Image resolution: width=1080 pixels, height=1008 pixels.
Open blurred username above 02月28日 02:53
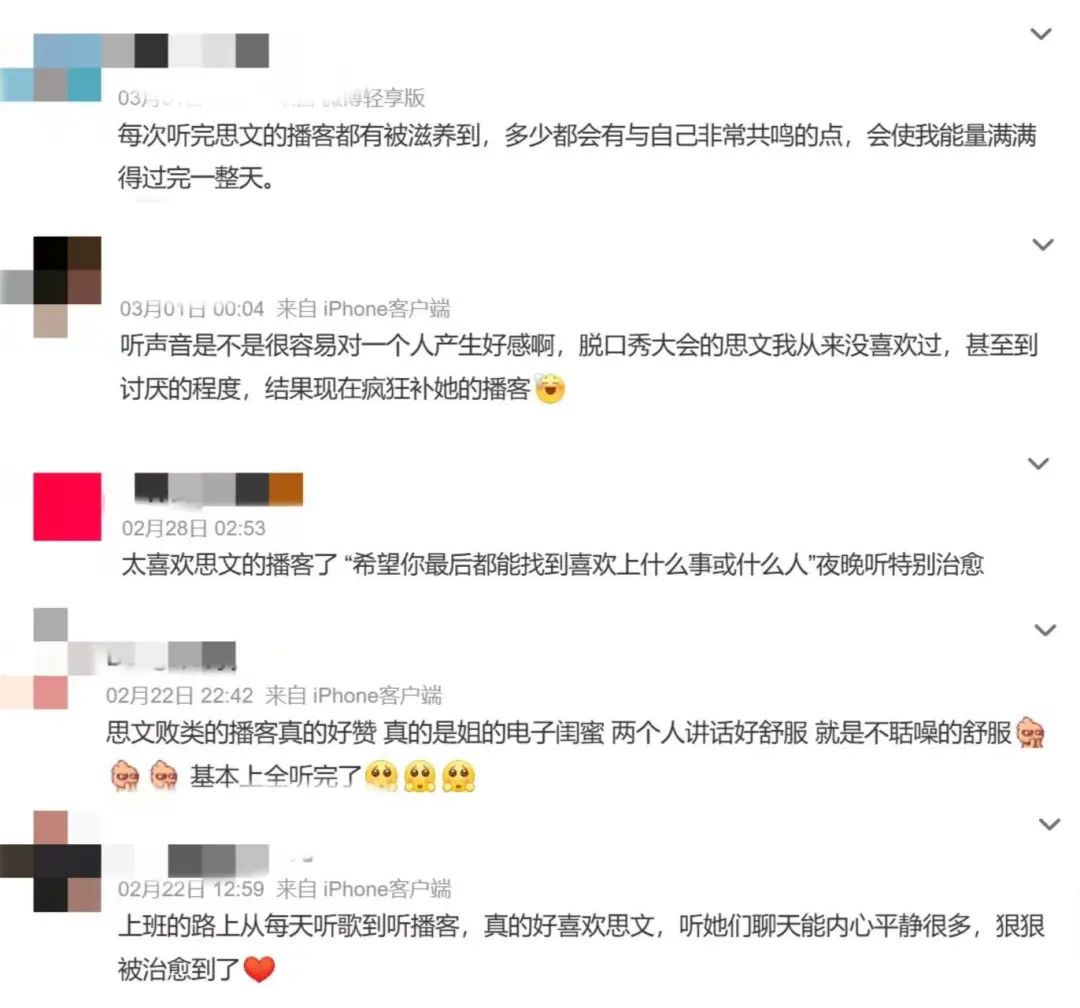pos(218,489)
